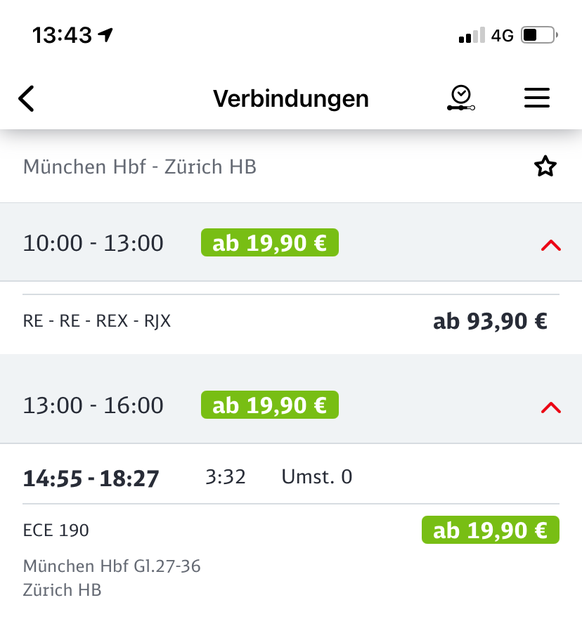
Task: Tap München Hbf Gl.27-36 platform info
Action: coord(112,566)
